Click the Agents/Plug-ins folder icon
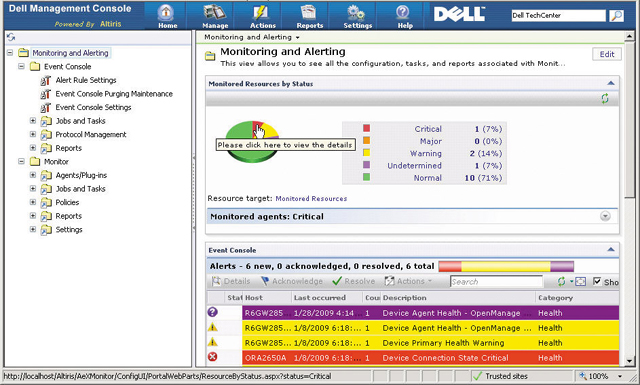 [46, 176]
